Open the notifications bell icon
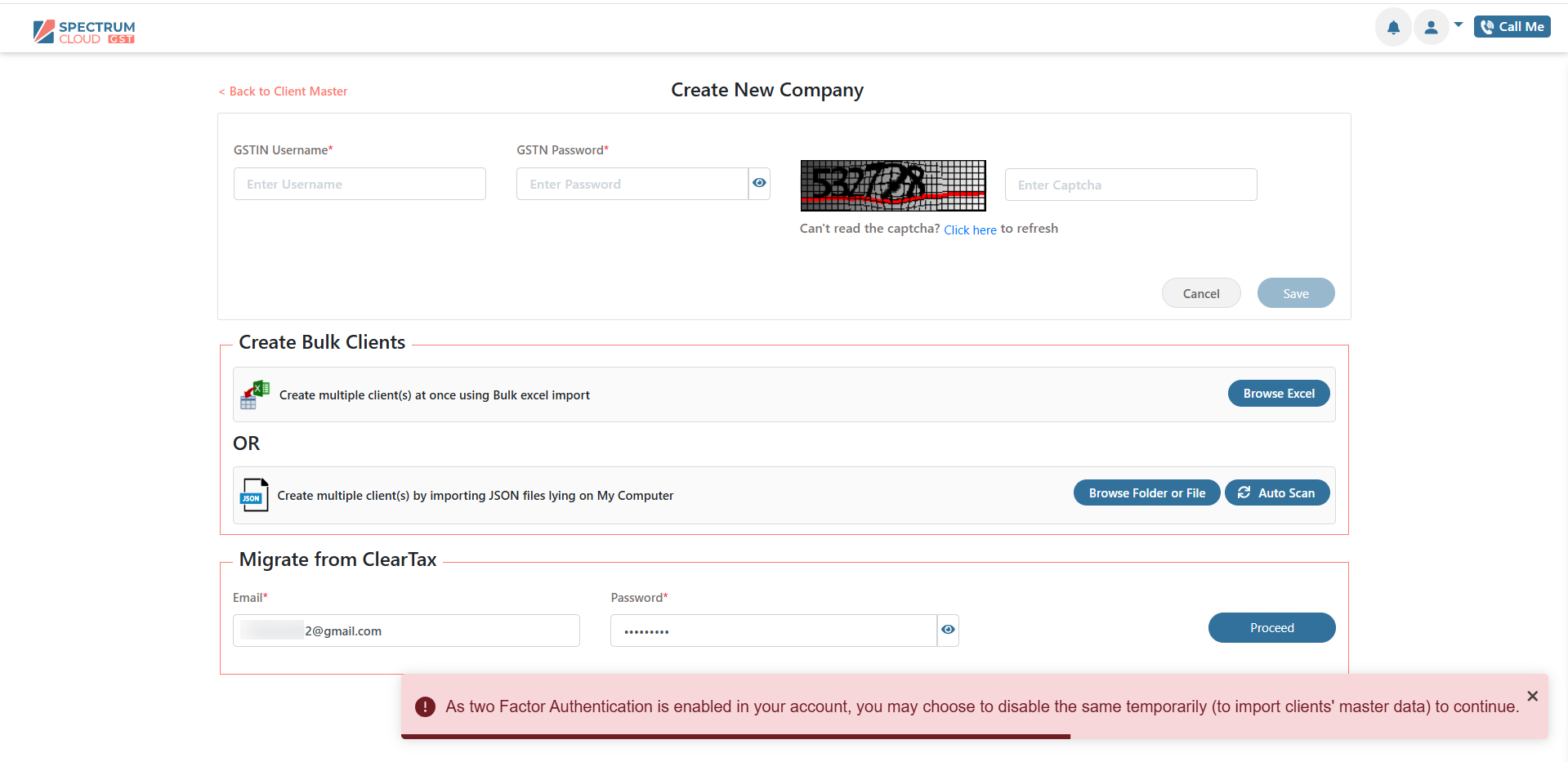Image resolution: width=1568 pixels, height=762 pixels. pos(1393,28)
